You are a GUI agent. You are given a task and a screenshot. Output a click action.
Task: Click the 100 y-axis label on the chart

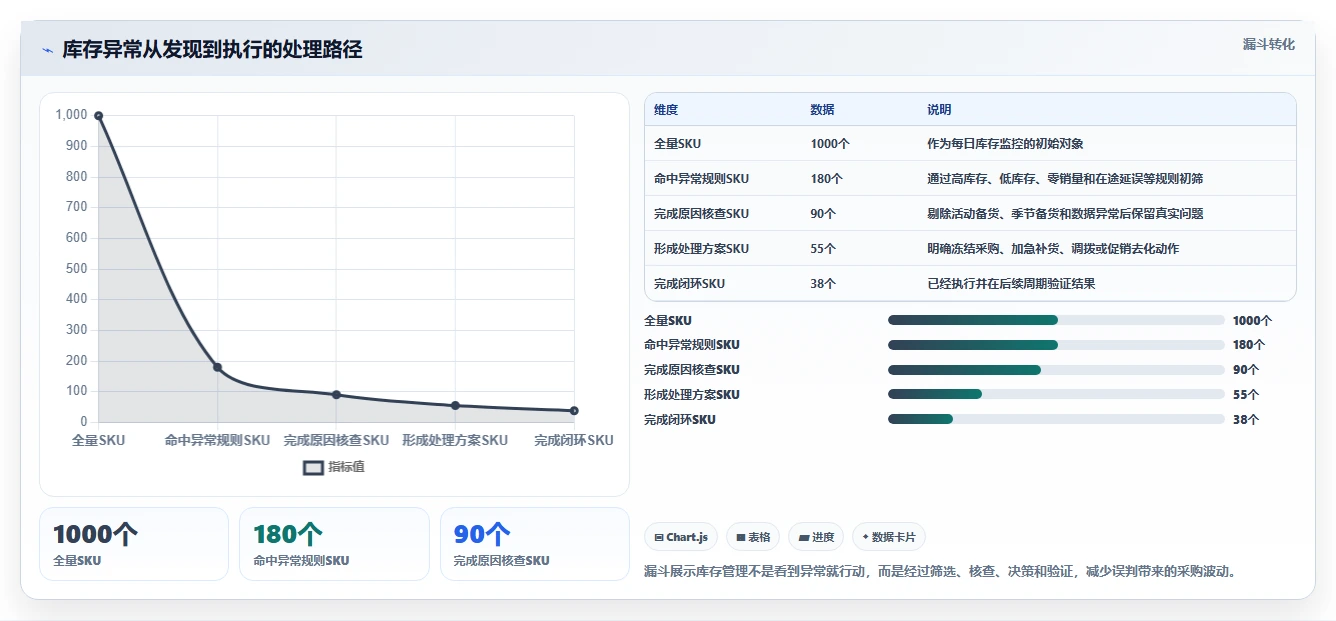pyautogui.click(x=77, y=391)
